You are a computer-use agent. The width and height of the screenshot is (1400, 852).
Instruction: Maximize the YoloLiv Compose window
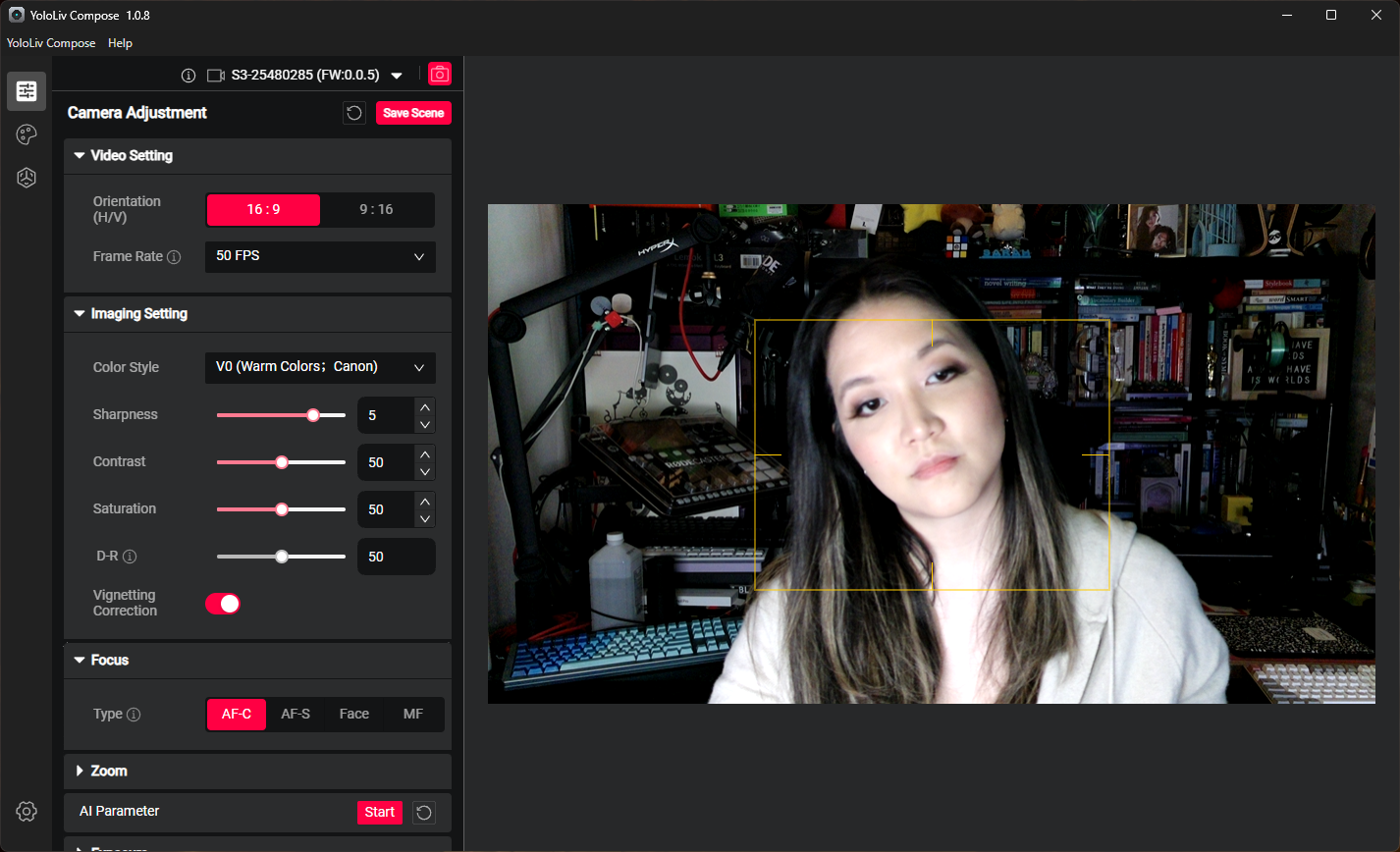[1331, 15]
